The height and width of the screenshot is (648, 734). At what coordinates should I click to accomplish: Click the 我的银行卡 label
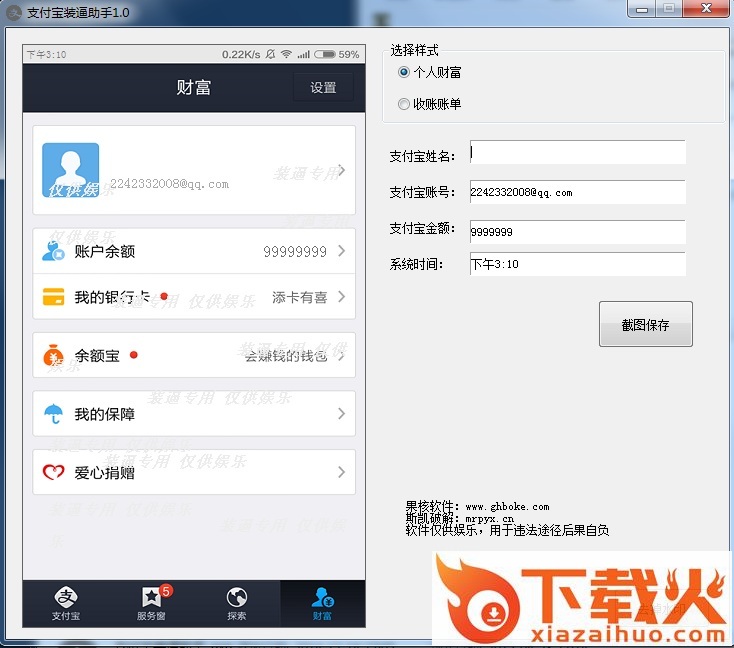coord(112,297)
